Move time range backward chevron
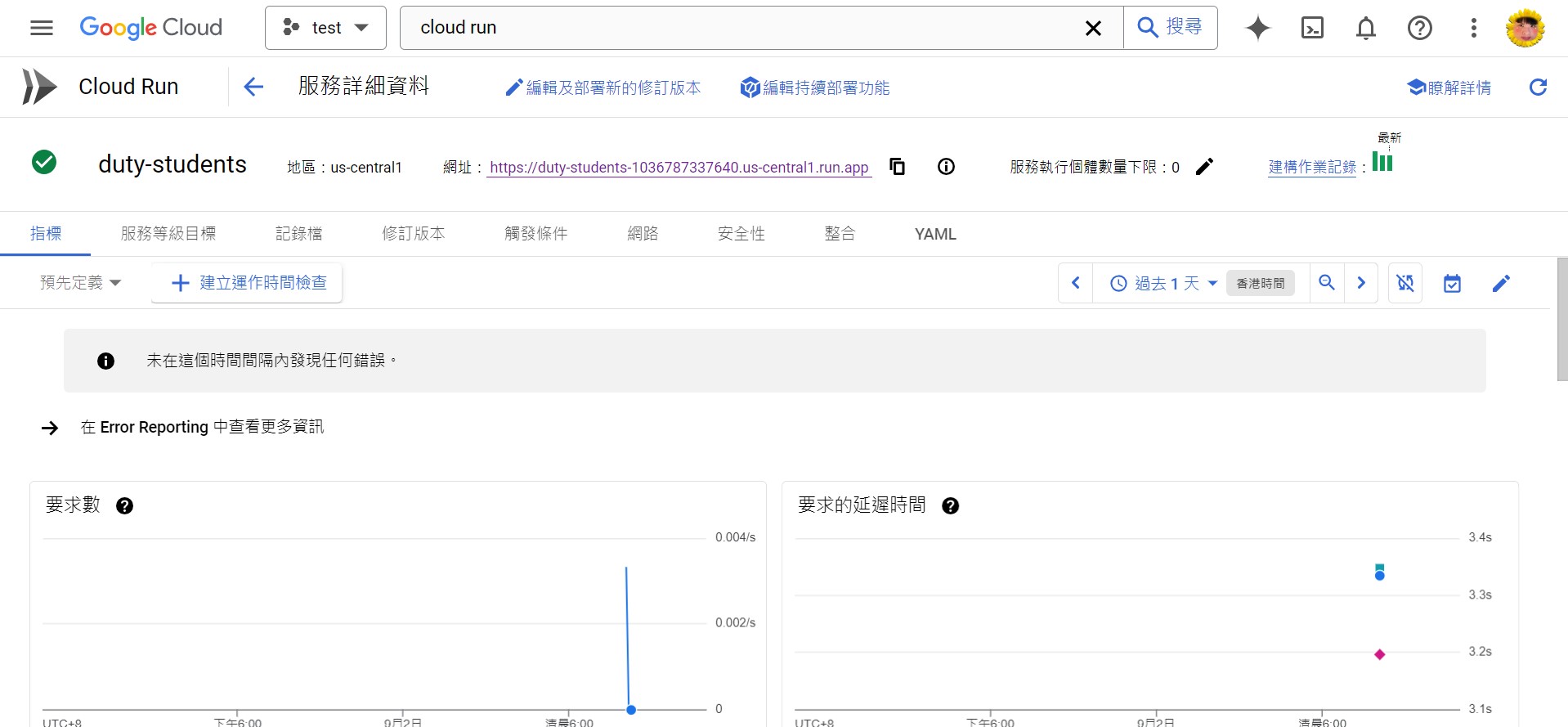This screenshot has width=1568, height=727. 1076,283
